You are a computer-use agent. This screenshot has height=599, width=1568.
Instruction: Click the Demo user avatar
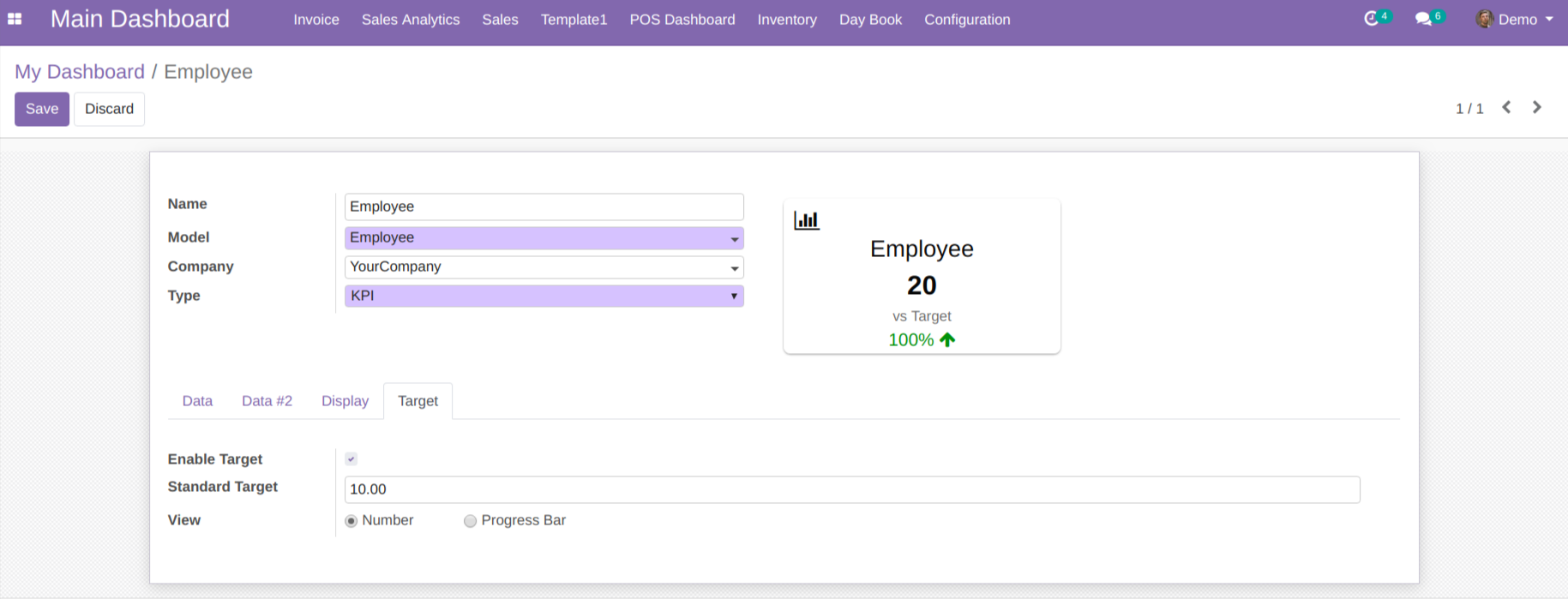[x=1485, y=19]
